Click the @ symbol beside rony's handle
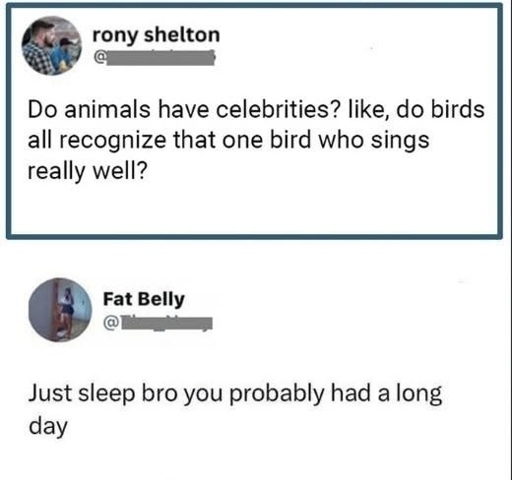Viewport: 512px width, 480px height. click(x=99, y=58)
